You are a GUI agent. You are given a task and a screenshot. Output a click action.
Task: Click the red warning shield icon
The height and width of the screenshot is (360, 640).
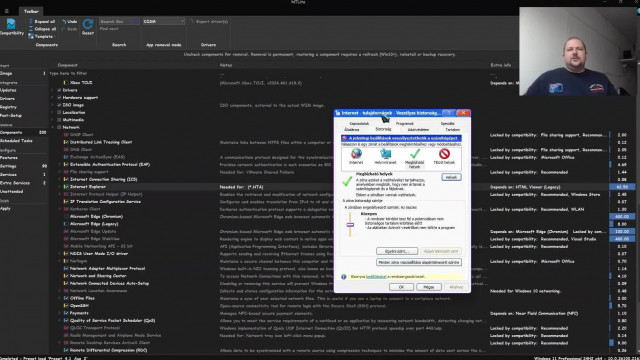(344, 138)
